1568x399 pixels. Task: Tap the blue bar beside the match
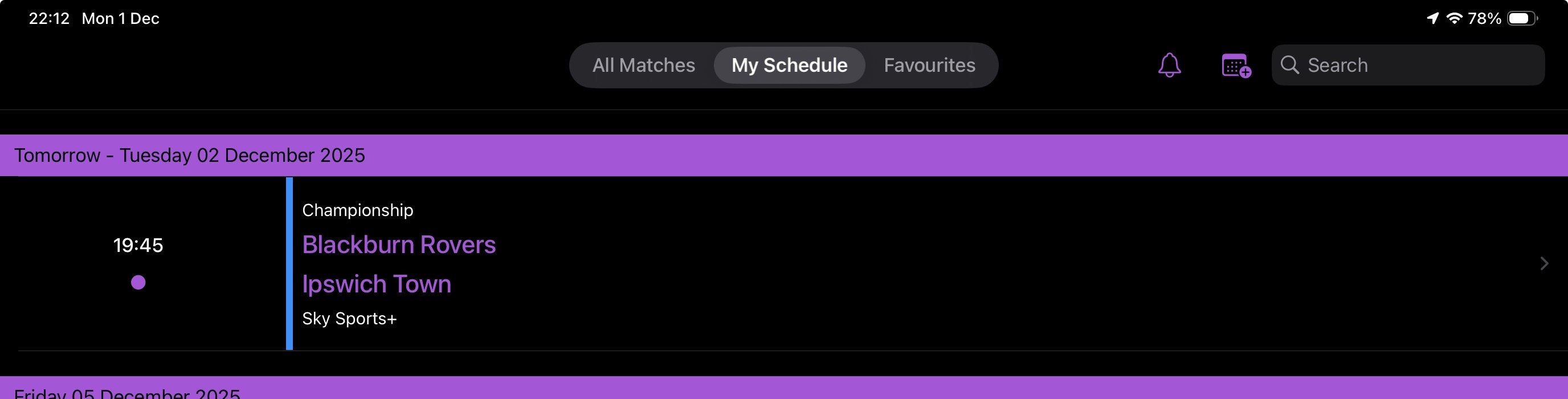click(289, 263)
